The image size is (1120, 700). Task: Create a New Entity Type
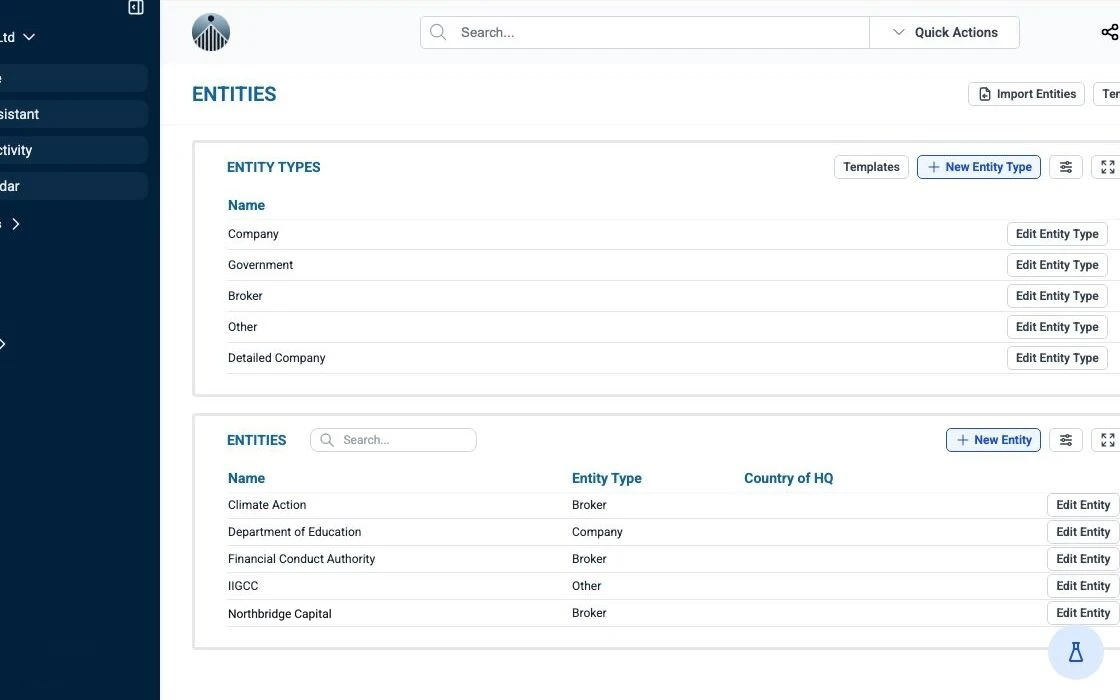coord(979,167)
